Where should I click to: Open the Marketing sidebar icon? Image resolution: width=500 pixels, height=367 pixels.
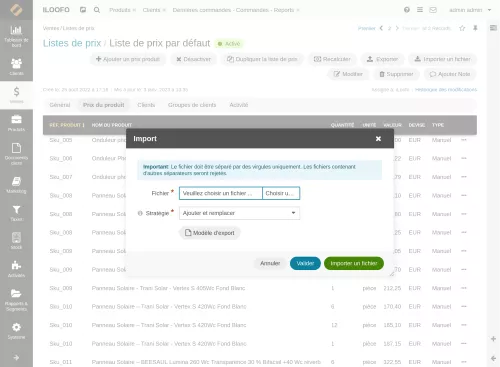click(x=16, y=185)
